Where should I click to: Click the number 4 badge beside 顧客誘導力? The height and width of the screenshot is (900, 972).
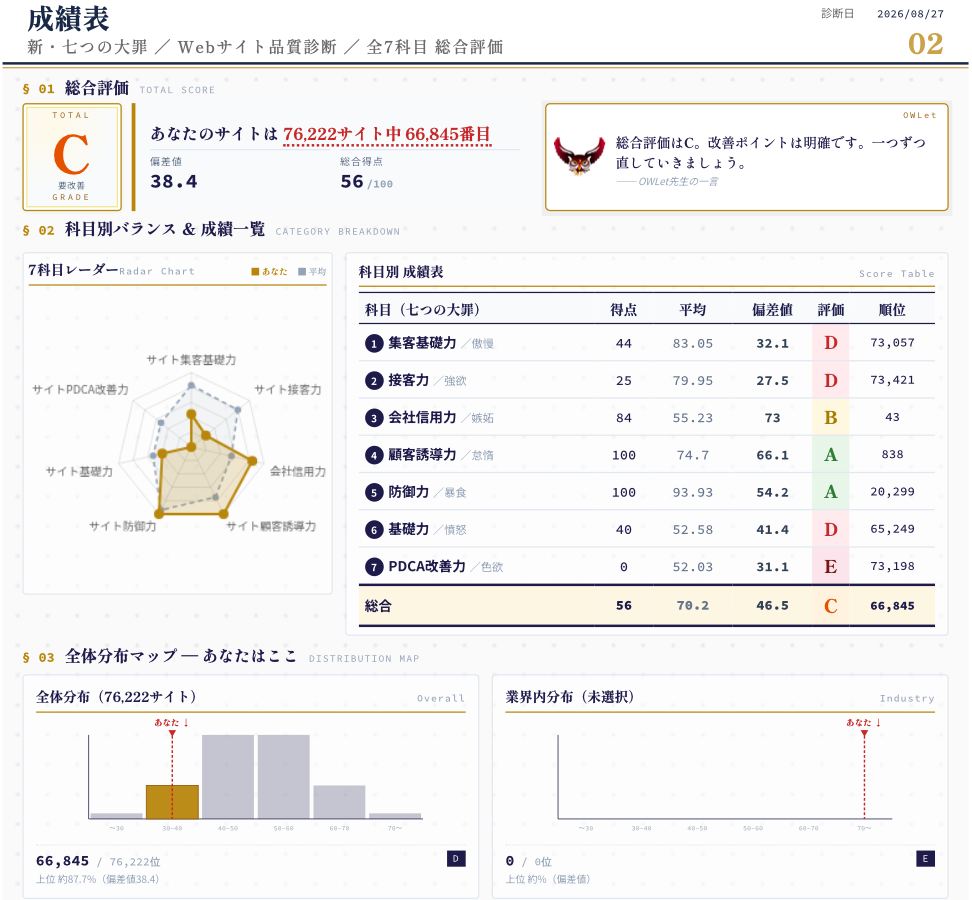pyautogui.click(x=374, y=456)
